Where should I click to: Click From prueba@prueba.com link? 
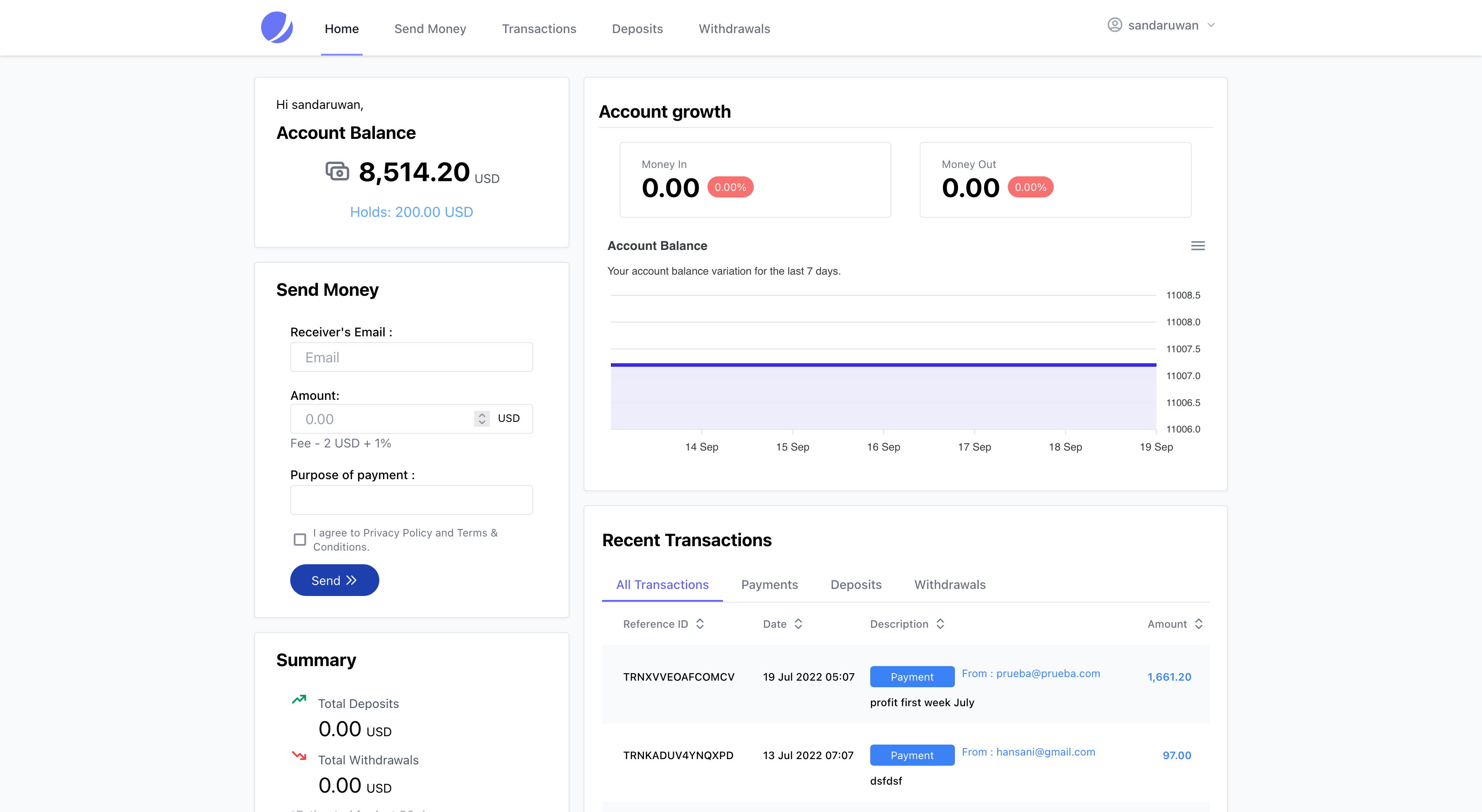coord(1030,674)
